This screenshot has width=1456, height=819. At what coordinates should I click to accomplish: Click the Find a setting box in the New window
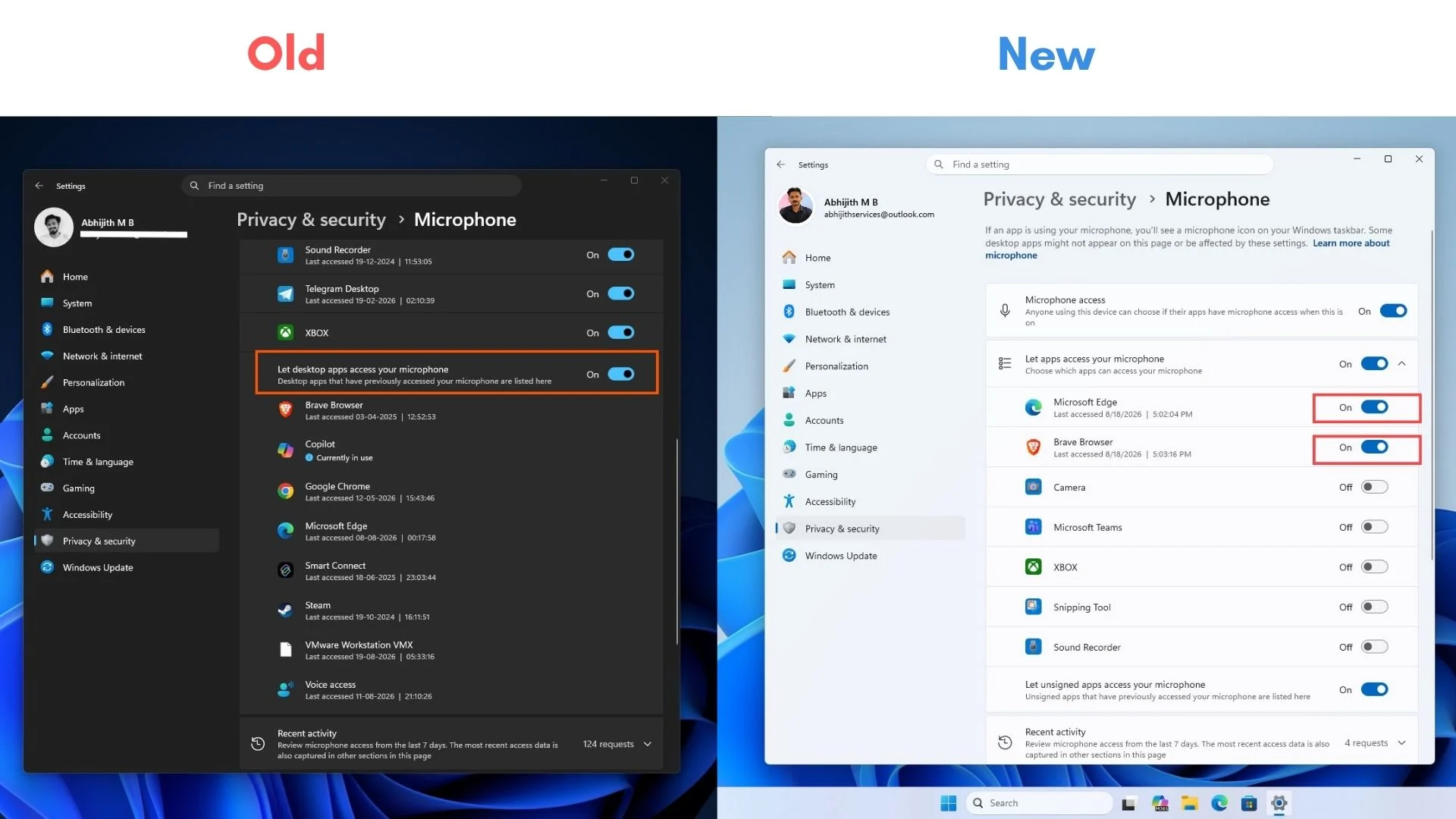point(1100,165)
